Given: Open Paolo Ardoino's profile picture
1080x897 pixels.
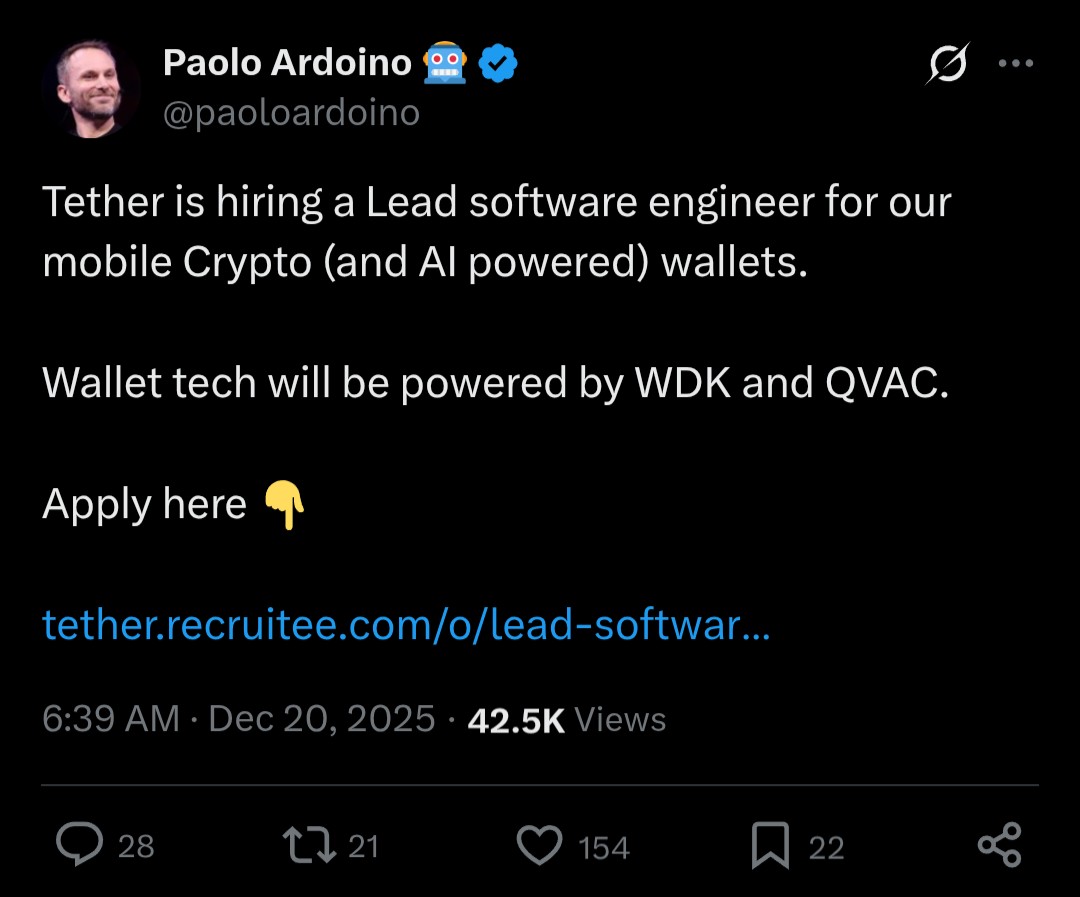Looking at the screenshot, I should click(x=92, y=90).
